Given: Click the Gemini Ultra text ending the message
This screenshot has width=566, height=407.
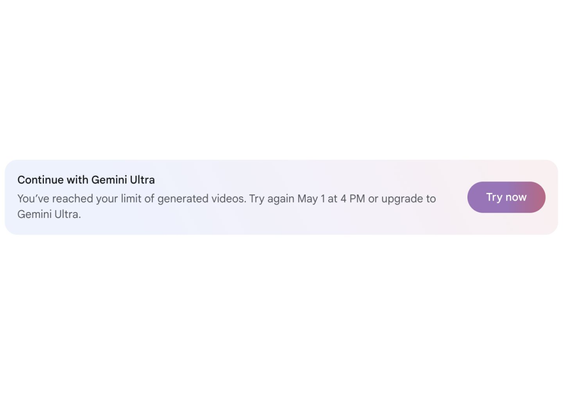Looking at the screenshot, I should pos(49,214).
